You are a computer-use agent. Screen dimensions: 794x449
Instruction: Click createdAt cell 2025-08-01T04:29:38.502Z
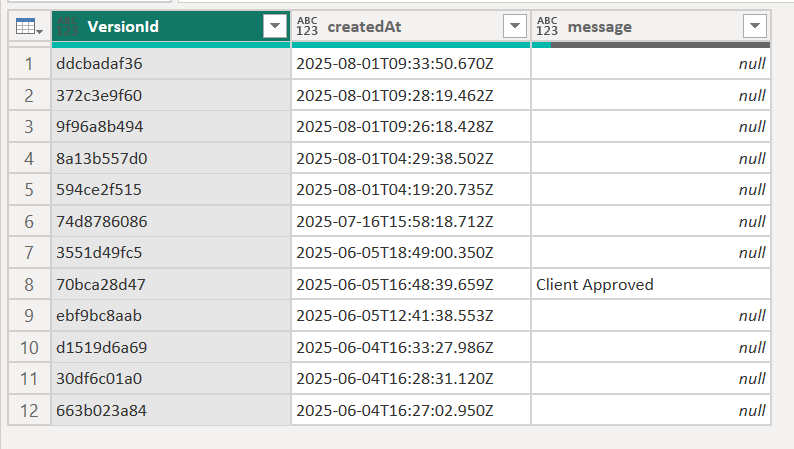[411, 158]
